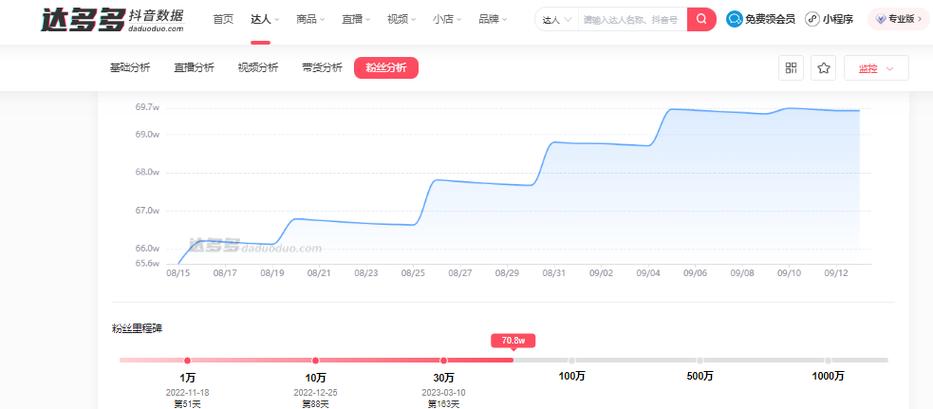The width and height of the screenshot is (933, 409).
Task: Select the active 粉丝分析 tab
Action: tap(386, 68)
